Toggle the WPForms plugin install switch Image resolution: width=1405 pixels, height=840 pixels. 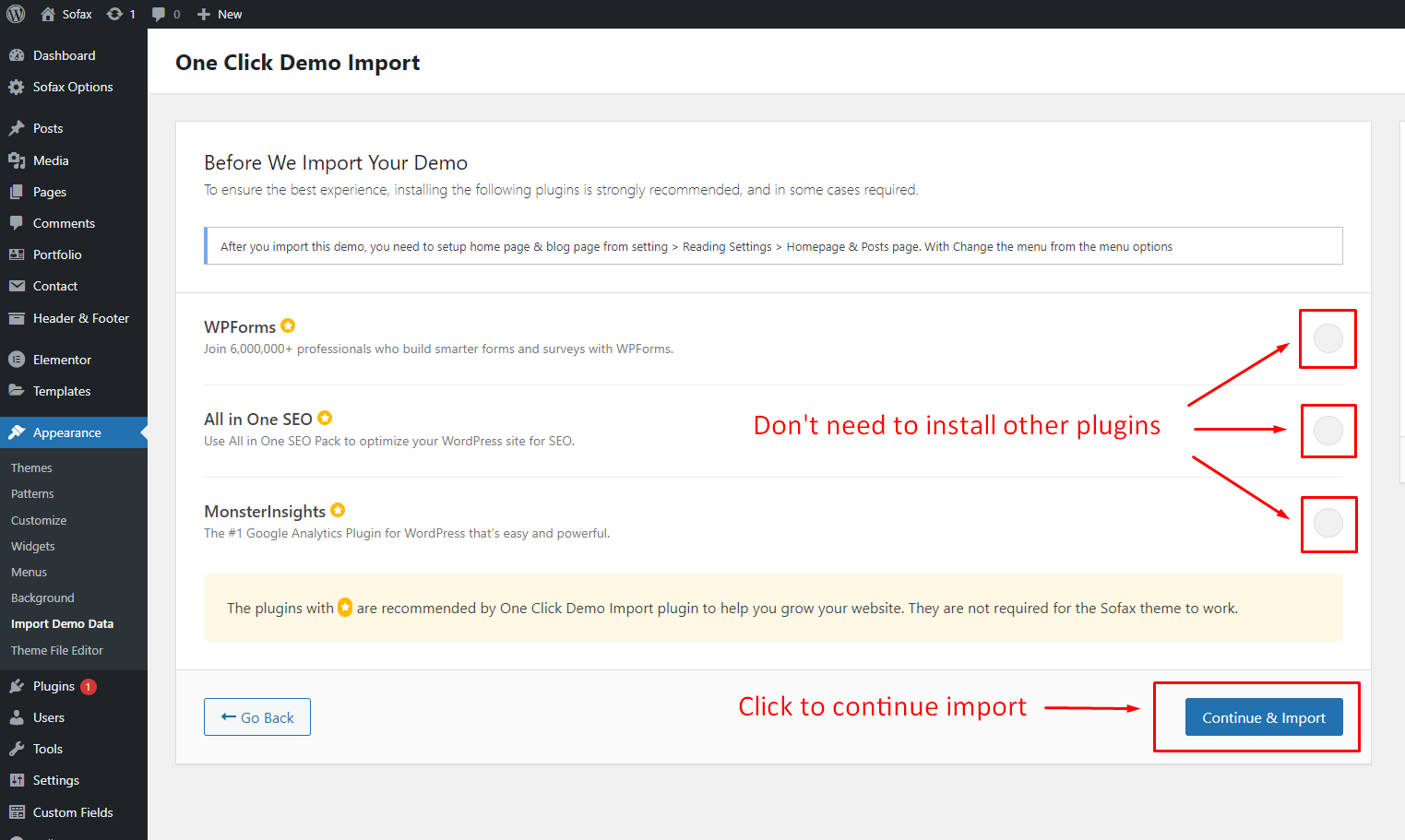point(1328,338)
